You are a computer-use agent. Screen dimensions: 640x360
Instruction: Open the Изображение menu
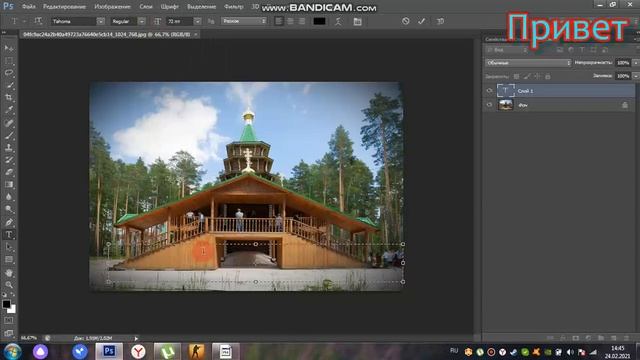coord(112,7)
